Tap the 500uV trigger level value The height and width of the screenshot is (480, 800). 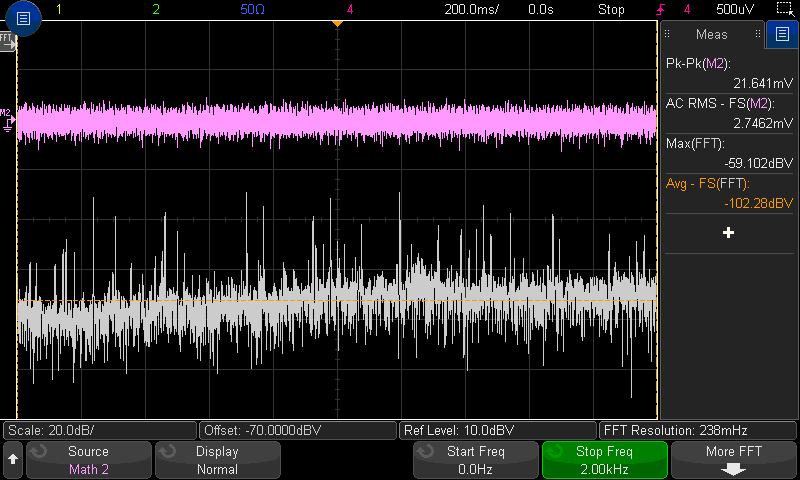coord(735,9)
